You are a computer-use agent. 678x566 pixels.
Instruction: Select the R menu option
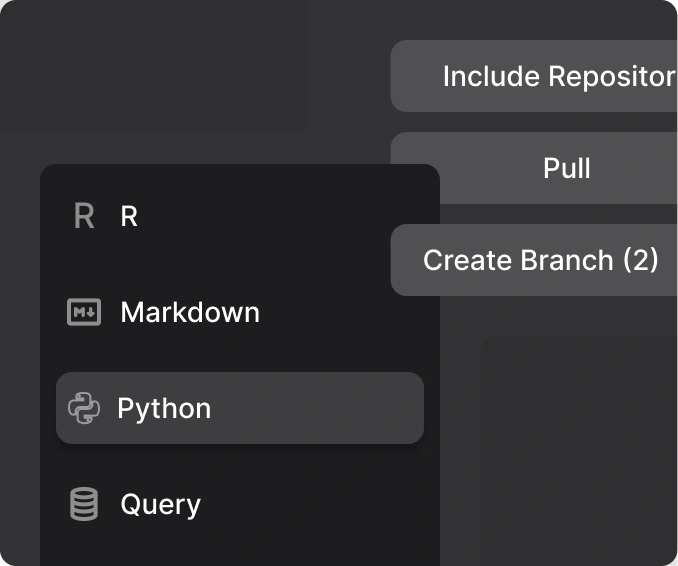(240, 216)
